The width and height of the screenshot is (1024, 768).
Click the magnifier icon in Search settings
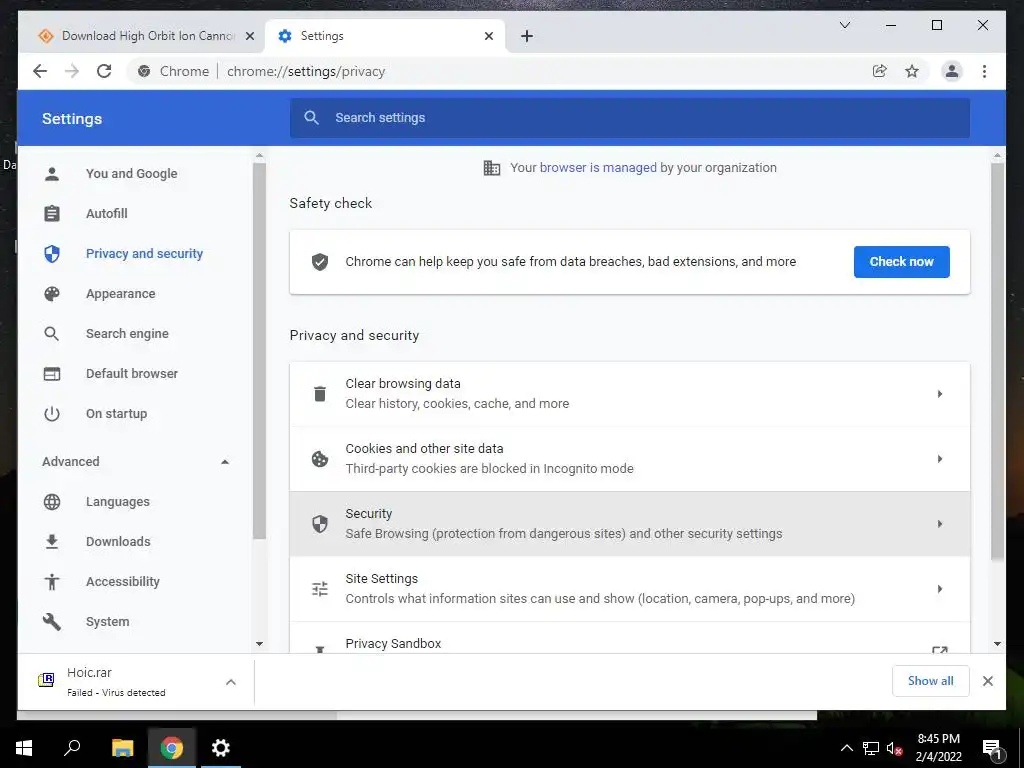pyautogui.click(x=312, y=118)
